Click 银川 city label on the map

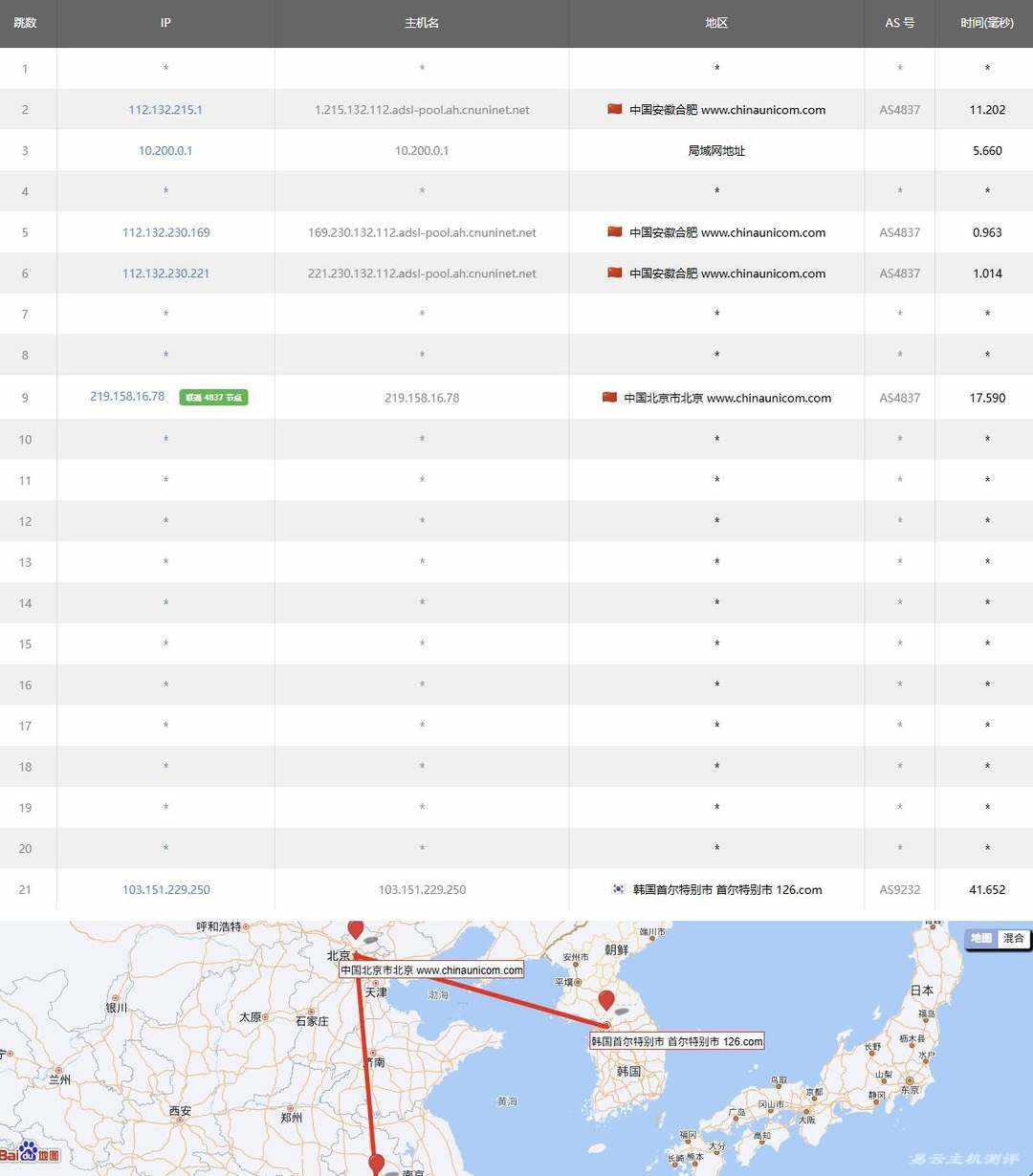pos(117,1008)
